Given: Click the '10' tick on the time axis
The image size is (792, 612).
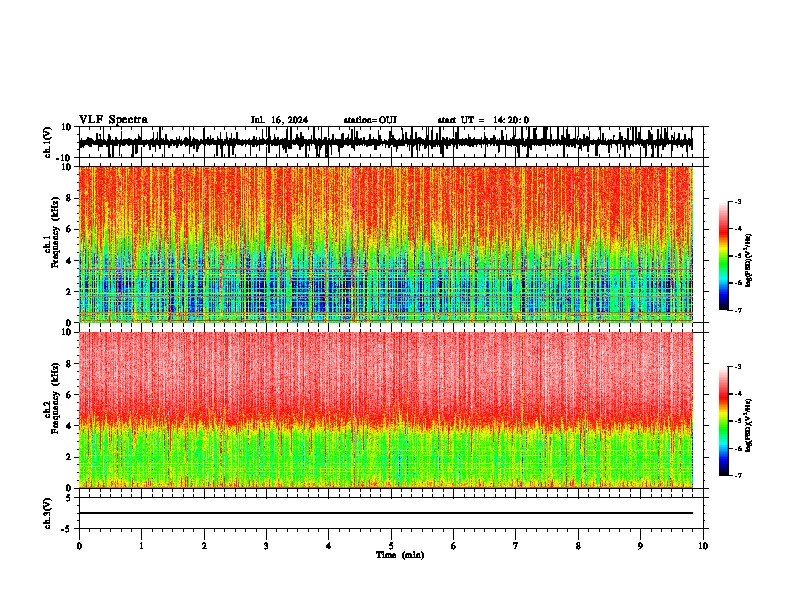Looking at the screenshot, I should (703, 546).
